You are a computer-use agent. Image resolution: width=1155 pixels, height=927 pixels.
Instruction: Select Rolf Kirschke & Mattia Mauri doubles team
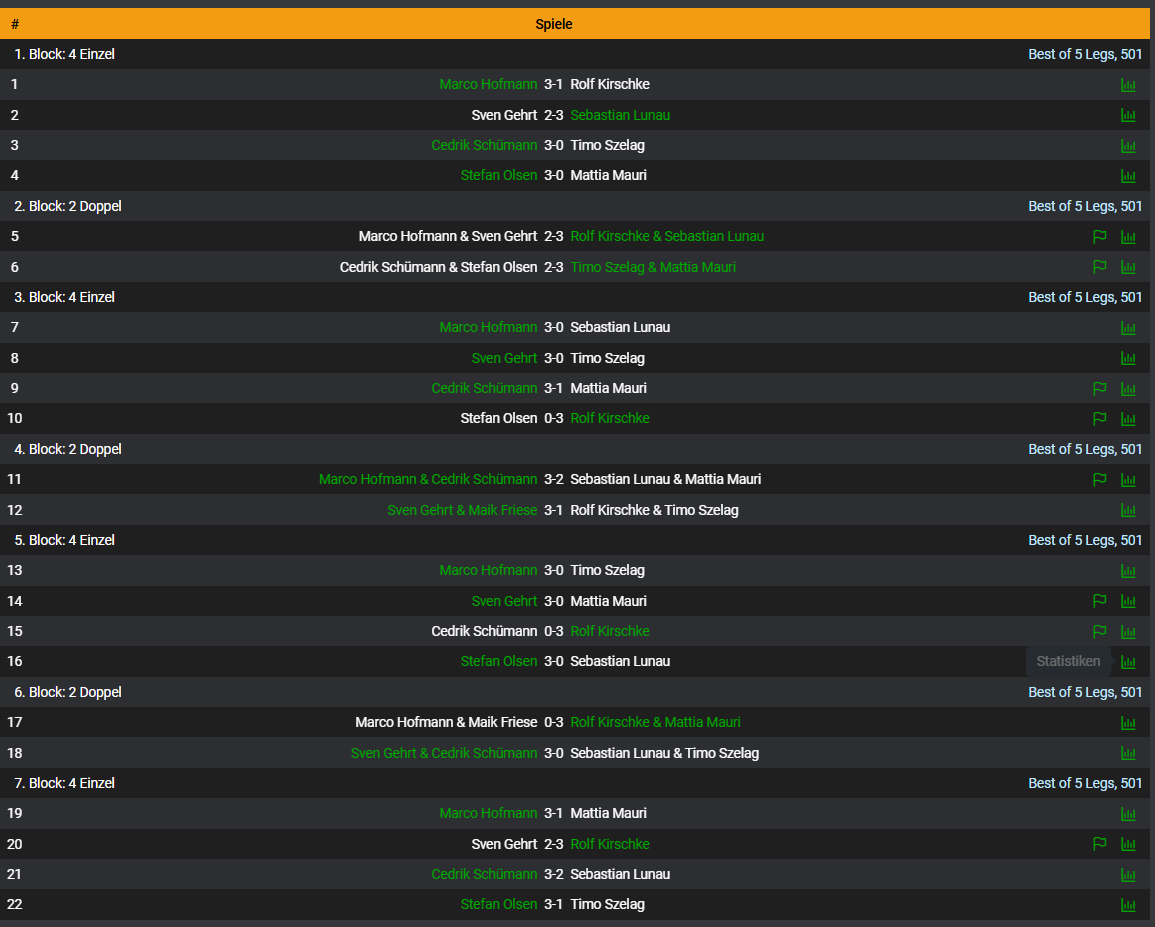coord(655,722)
